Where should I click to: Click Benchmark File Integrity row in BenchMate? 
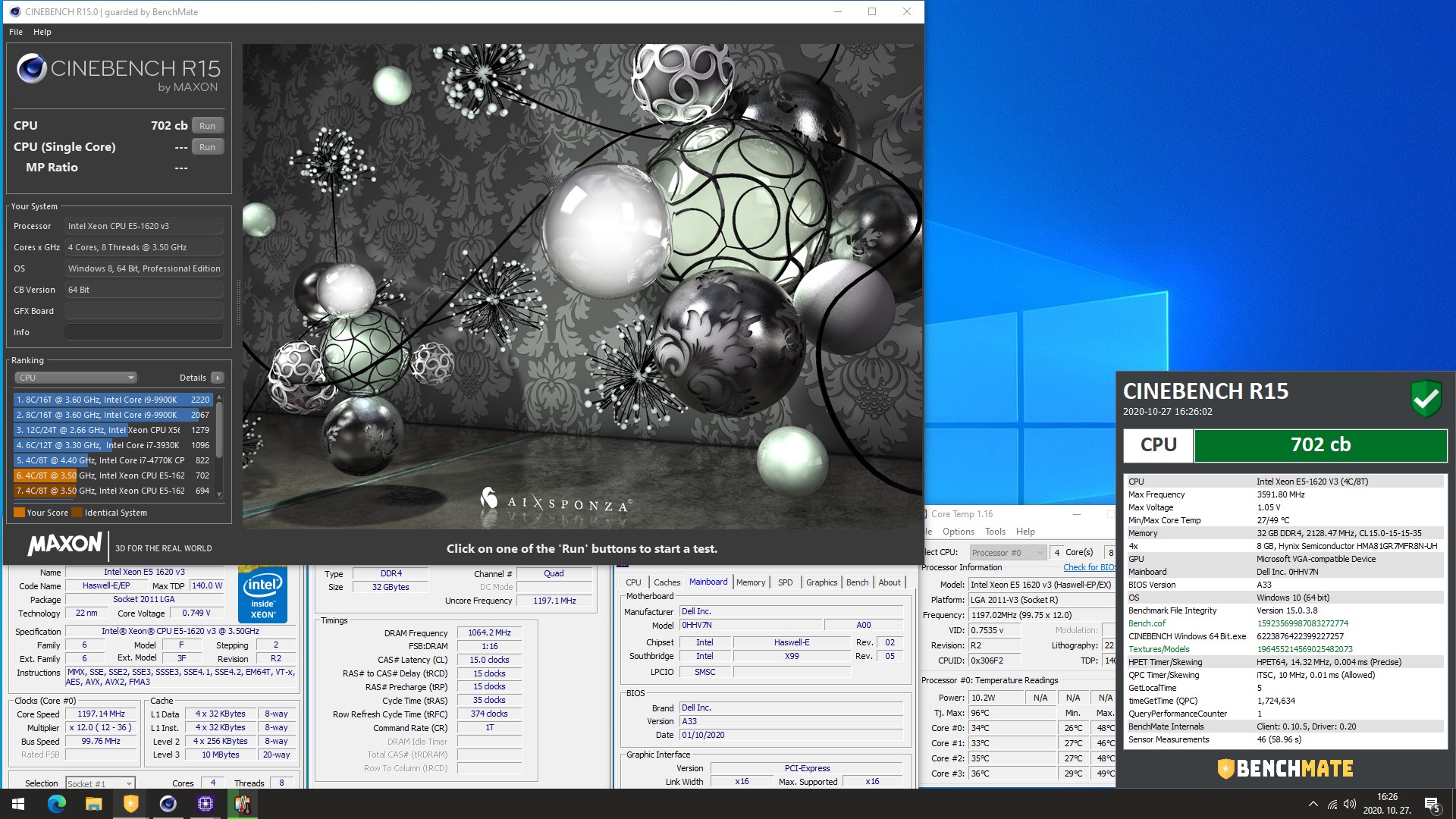pyautogui.click(x=1285, y=610)
